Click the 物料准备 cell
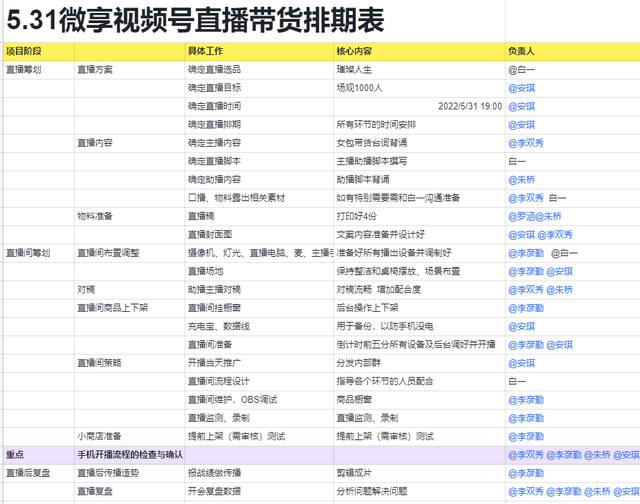 129,216
